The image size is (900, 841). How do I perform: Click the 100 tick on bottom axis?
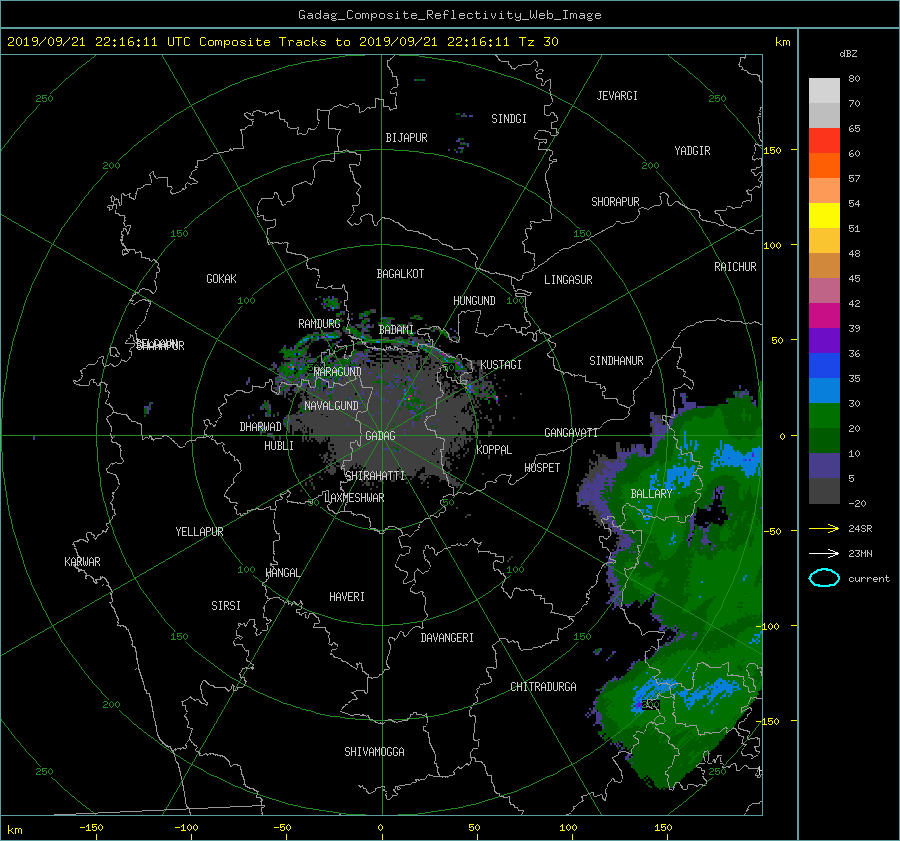click(x=568, y=828)
